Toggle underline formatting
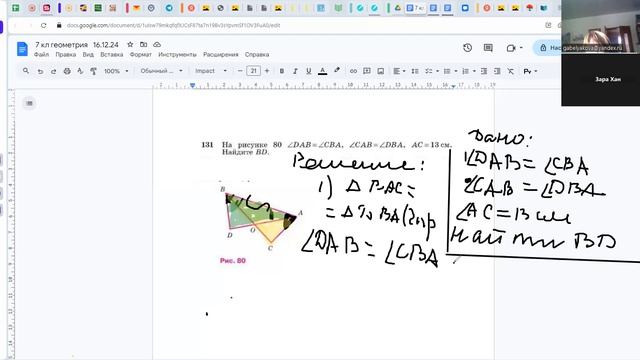Screen dimensions: 640x360 click(x=309, y=71)
